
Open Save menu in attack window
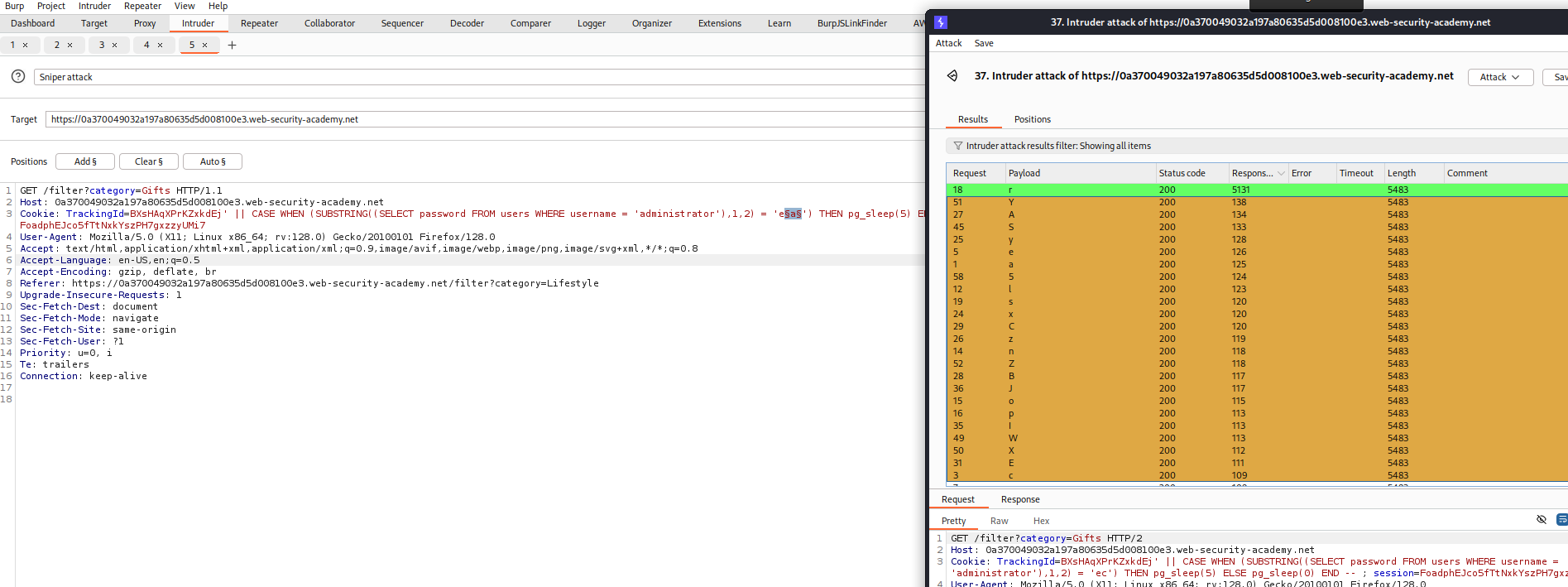point(984,43)
